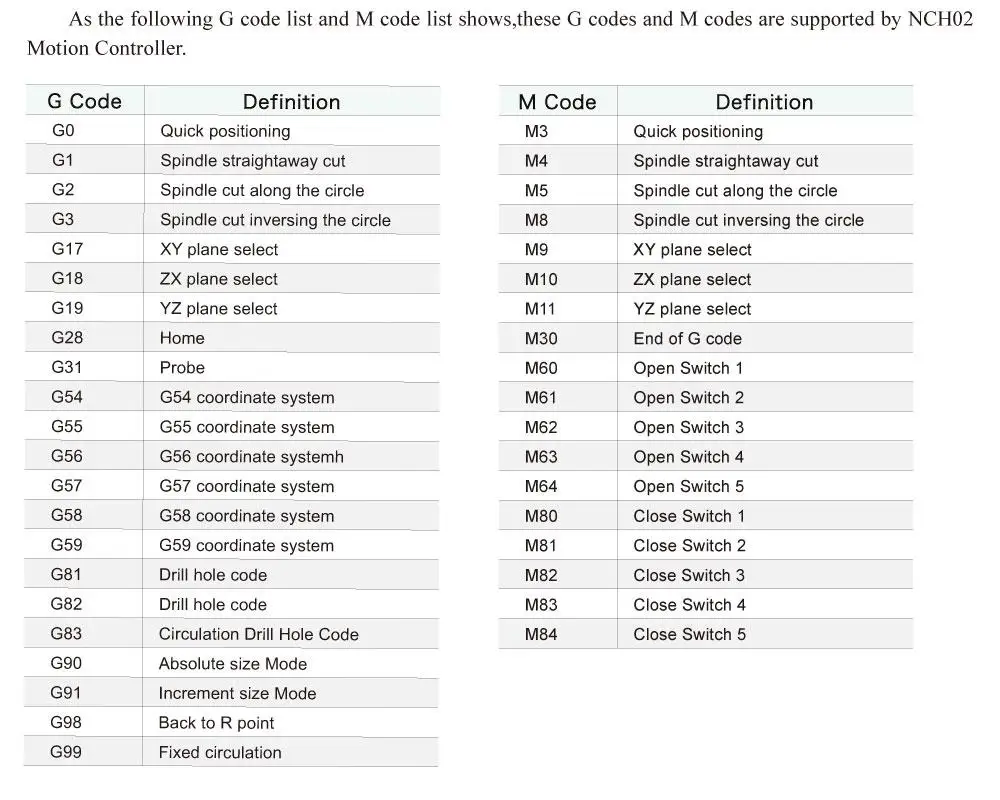Click the G90 Absolute size Mode entry
1000x800 pixels.
point(232,663)
